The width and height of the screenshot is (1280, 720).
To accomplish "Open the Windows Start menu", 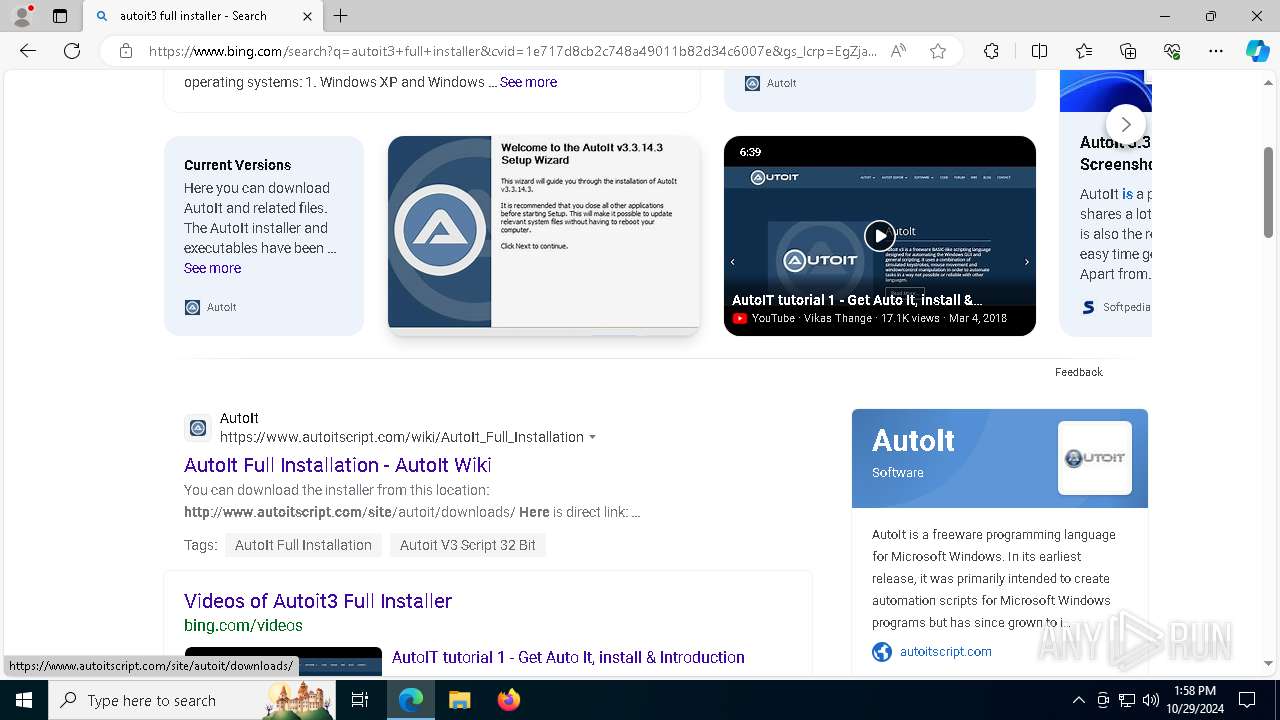I will pos(24,700).
